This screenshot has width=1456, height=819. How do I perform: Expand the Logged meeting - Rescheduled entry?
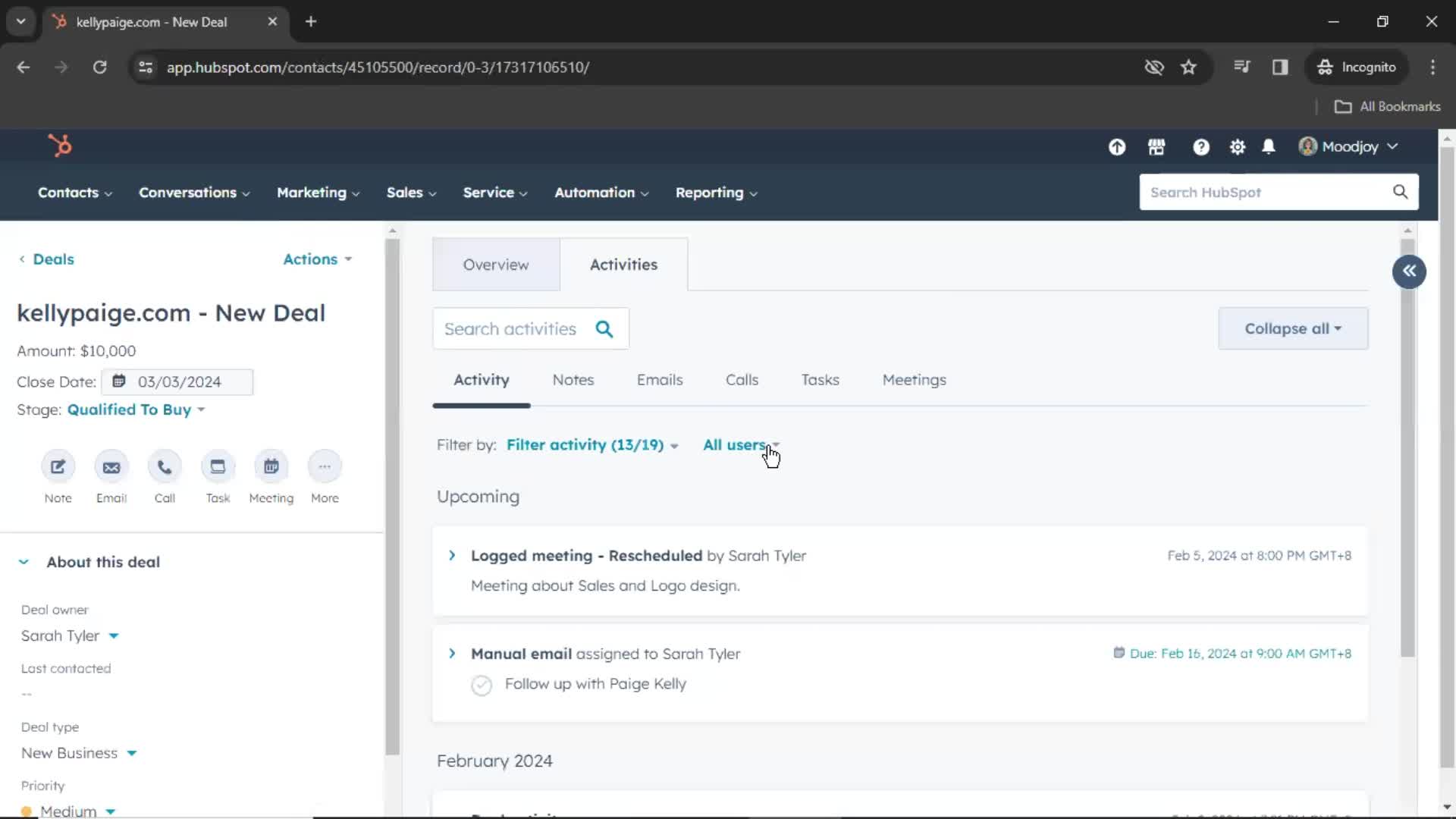pyautogui.click(x=452, y=555)
